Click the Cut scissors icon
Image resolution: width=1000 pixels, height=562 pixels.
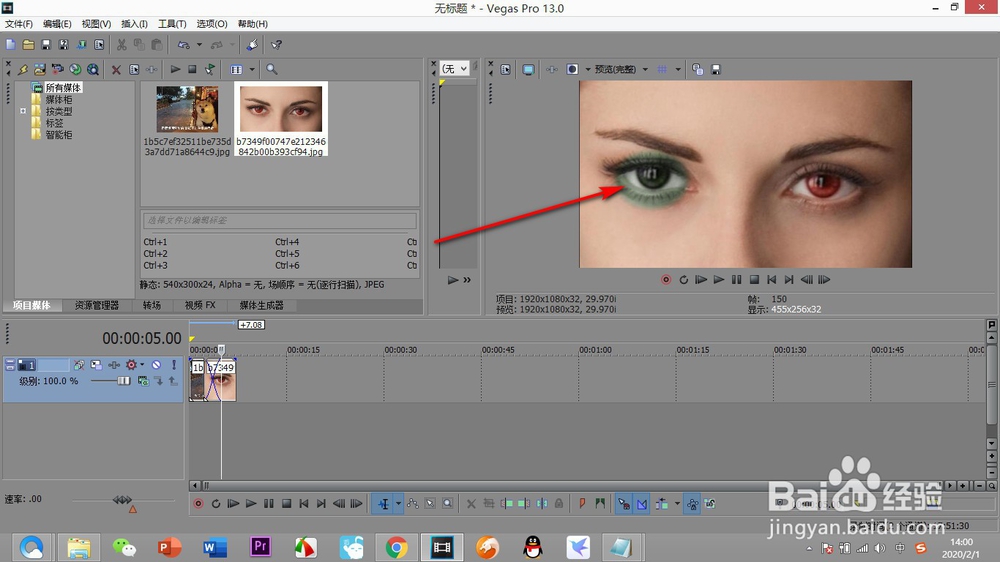[x=121, y=45]
